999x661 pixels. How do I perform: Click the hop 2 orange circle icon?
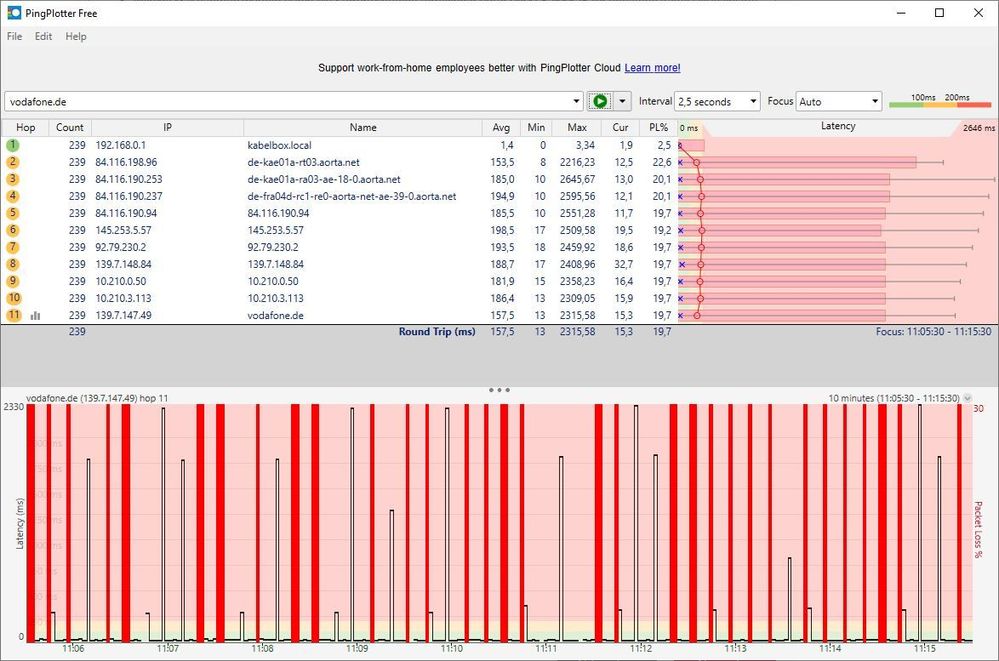pyautogui.click(x=13, y=162)
